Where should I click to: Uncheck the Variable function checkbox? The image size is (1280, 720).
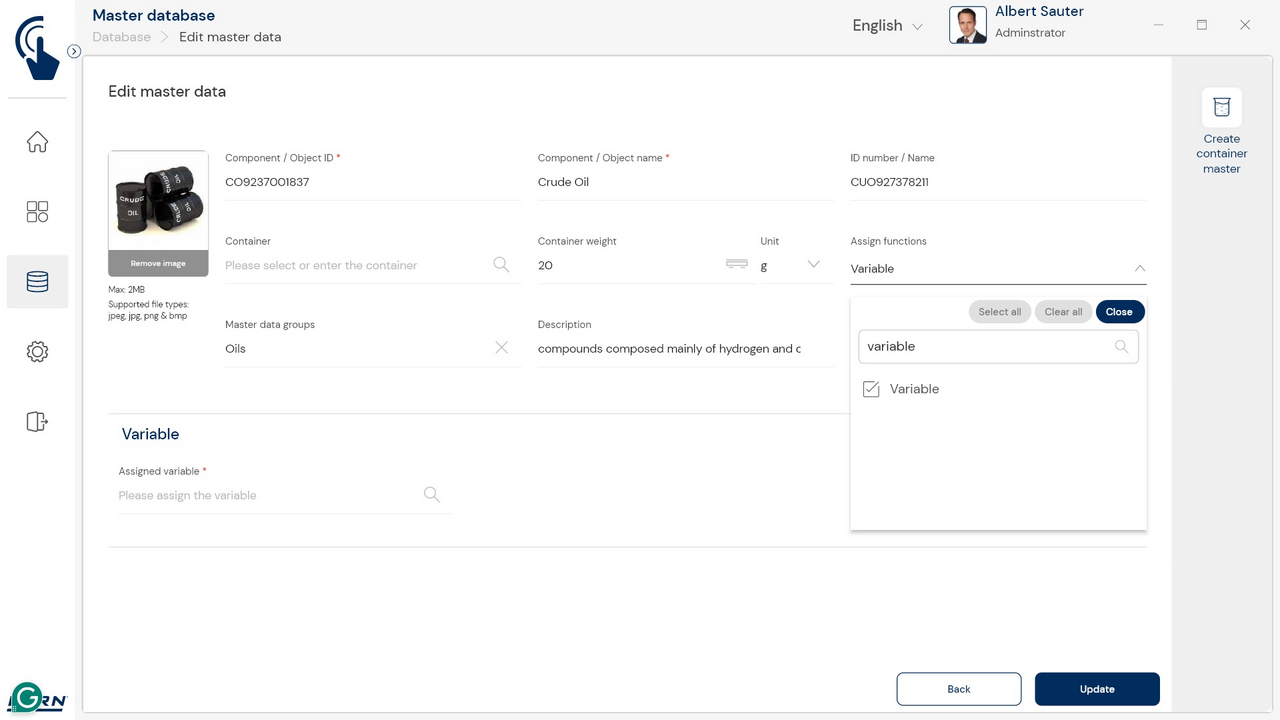point(871,389)
